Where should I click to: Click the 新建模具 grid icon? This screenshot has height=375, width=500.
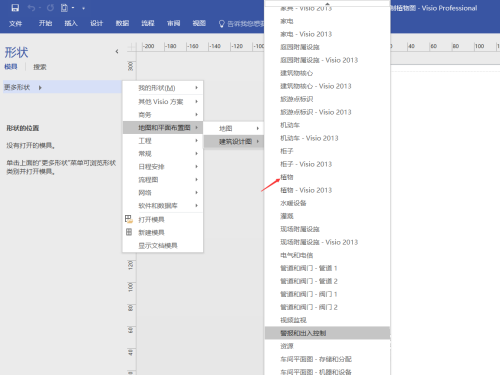pos(129,232)
